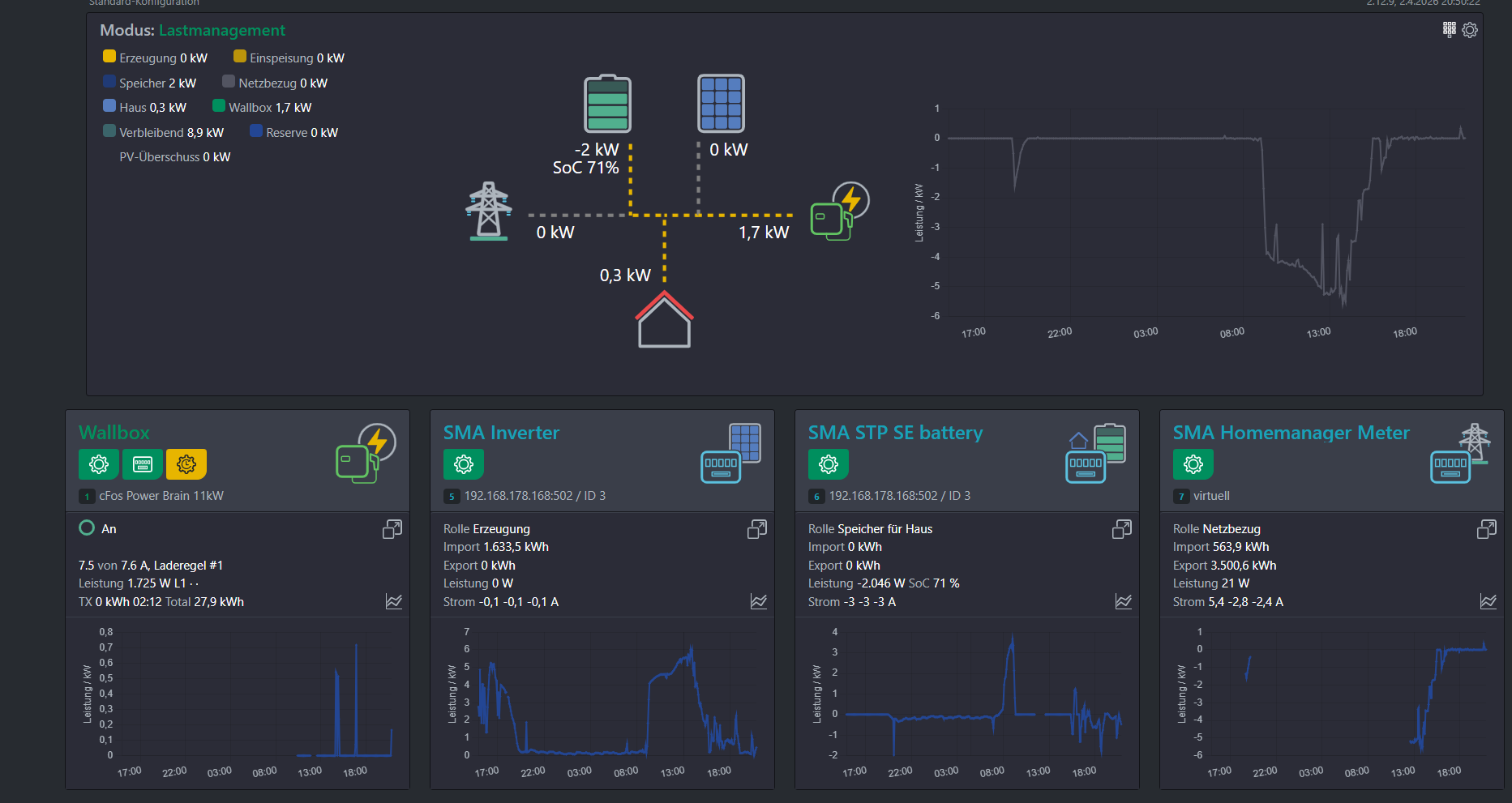Click the Lastmanagement mode link
The image size is (1512, 803).
tap(221, 30)
